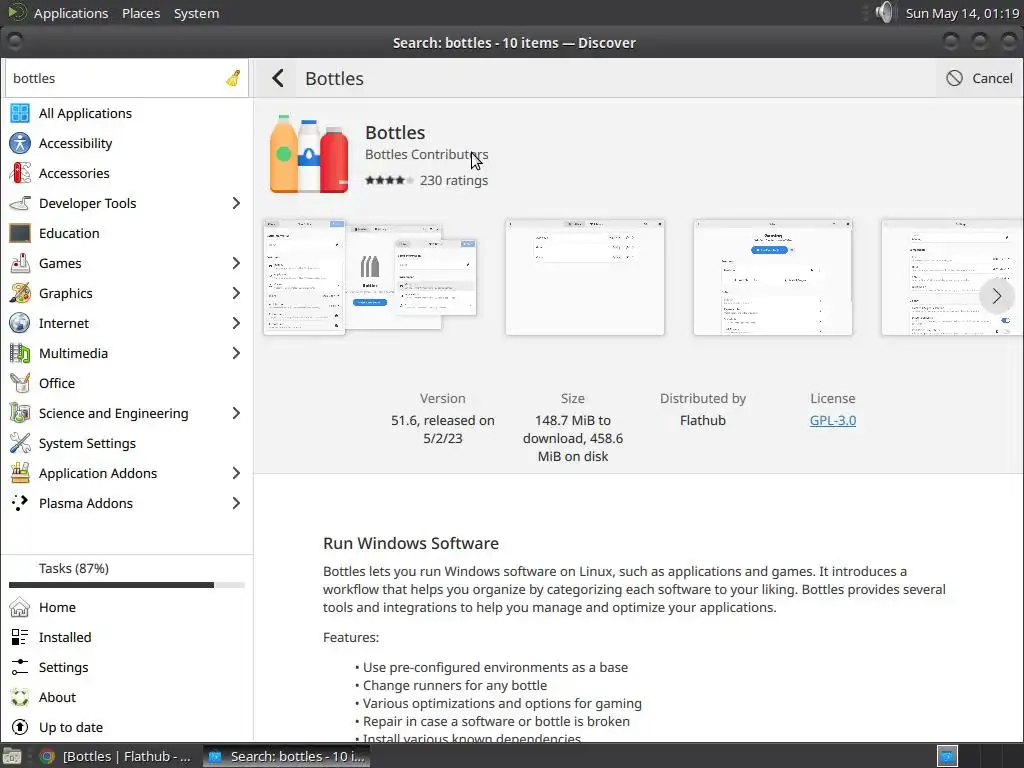Screen dimensions: 1024x768
Task: Expand the Developer Tools category
Action: (x=236, y=203)
